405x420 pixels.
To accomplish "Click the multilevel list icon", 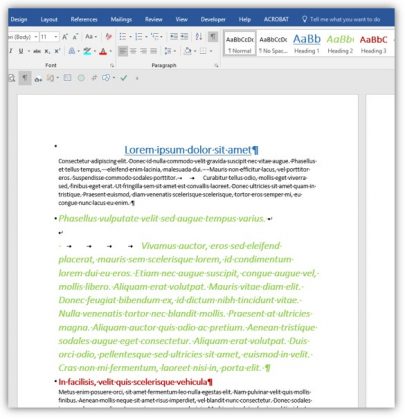I will 154,36.
